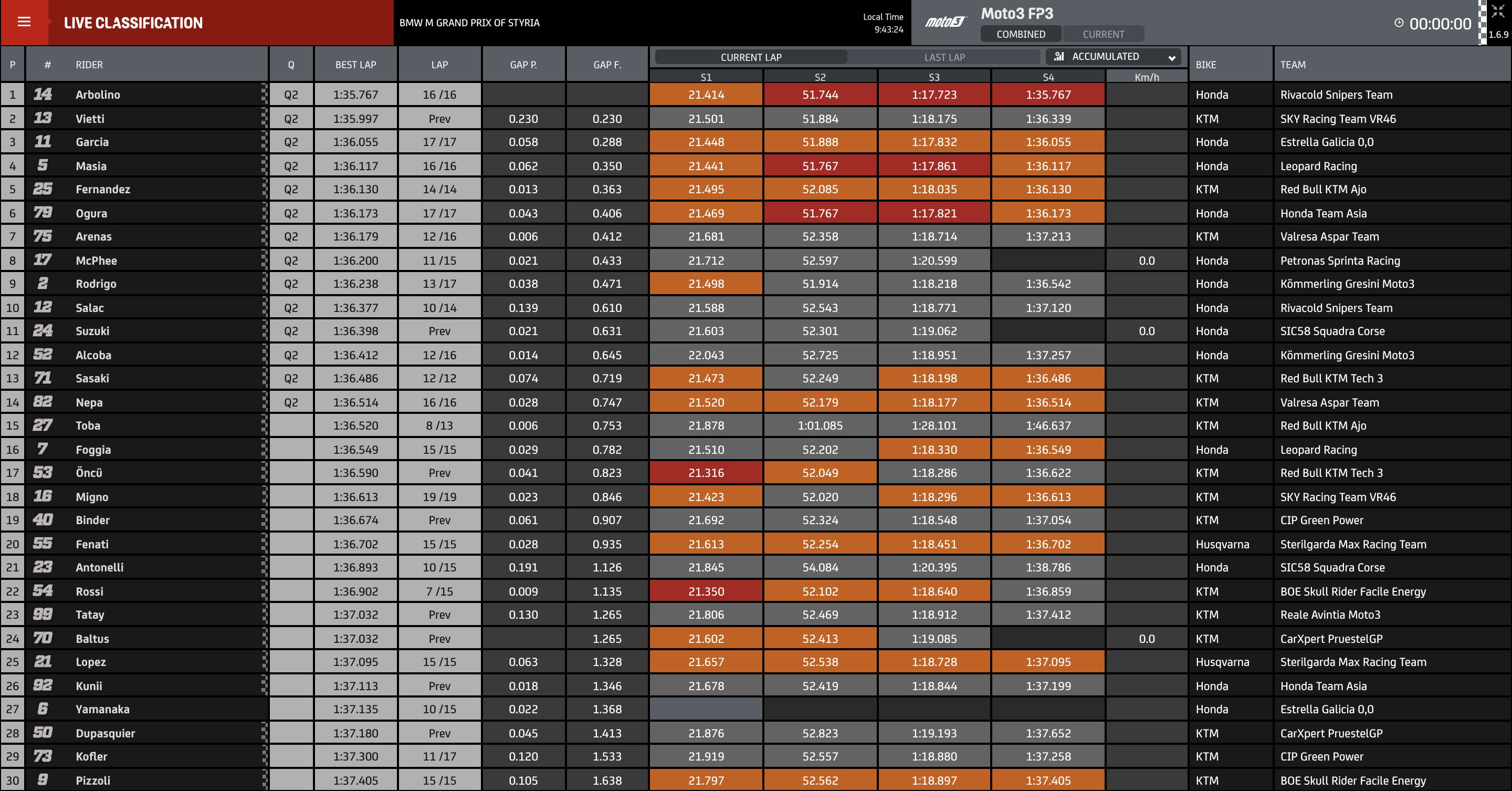Viewport: 1512px width, 791px height.
Task: Click Lopez's orange S4 time 1:37.095
Action: point(1048,662)
